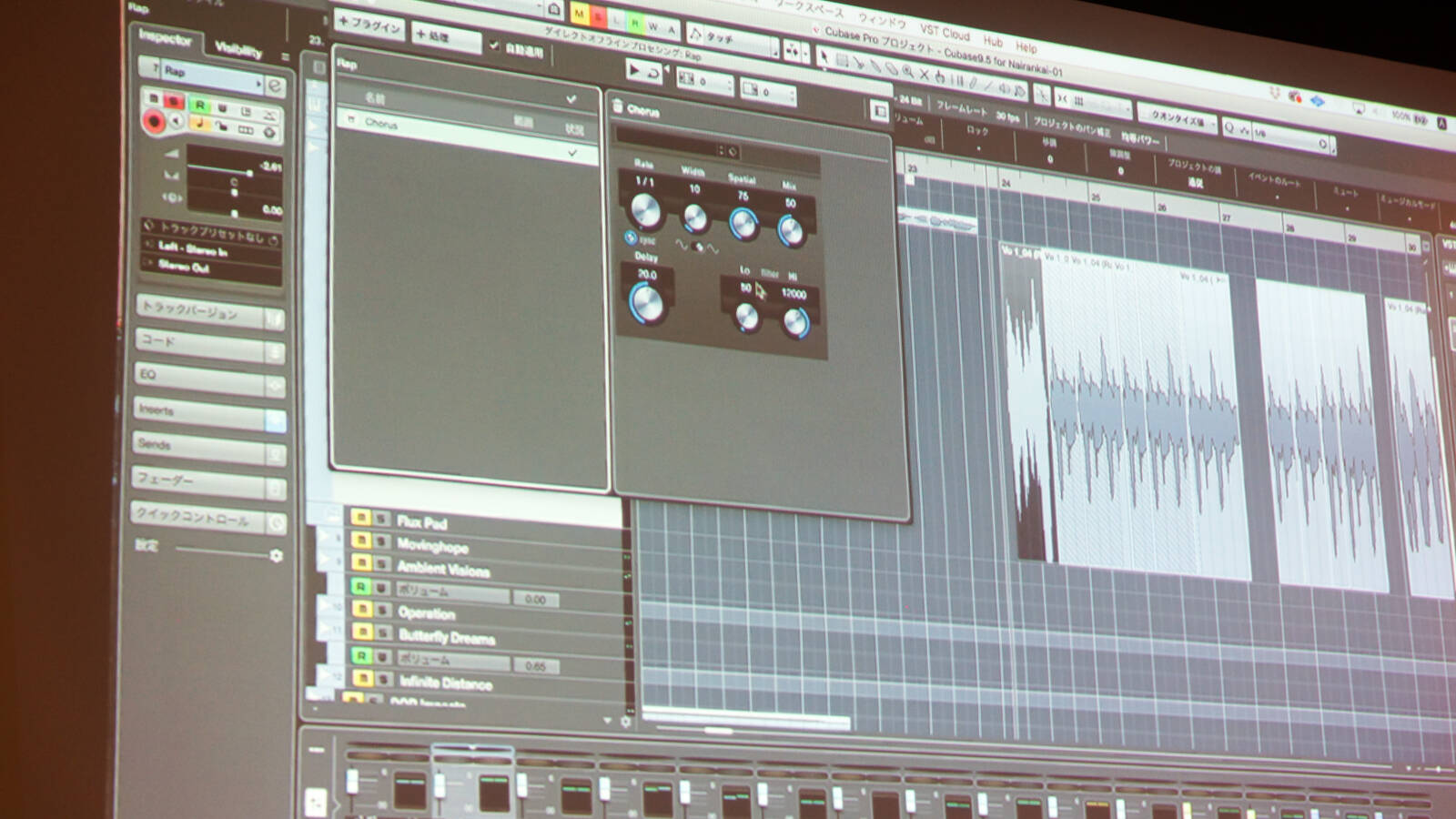Click the +処理 add process button
Image resolution: width=1456 pixels, height=819 pixels.
447,36
